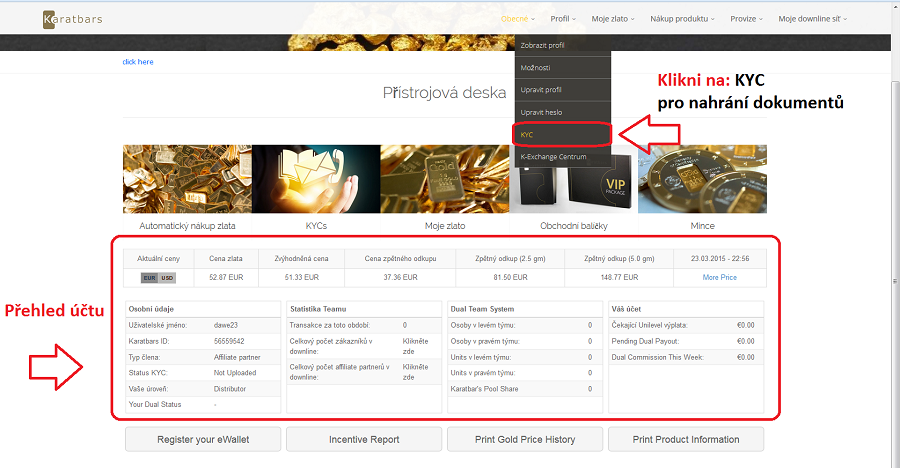
Task: Switch currency to EUR
Action: [x=149, y=278]
